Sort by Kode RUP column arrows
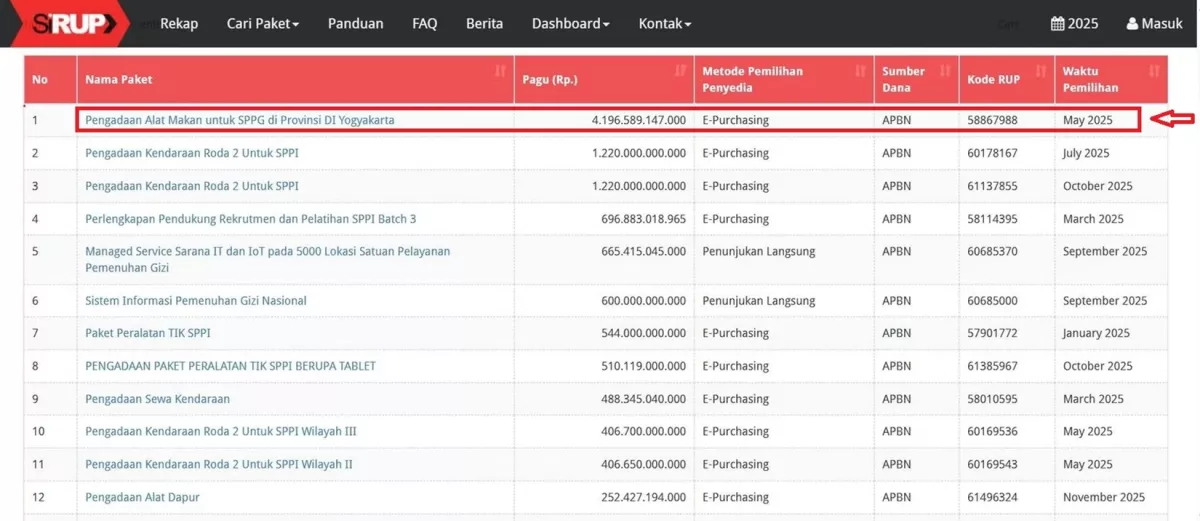The height and width of the screenshot is (521, 1200). pos(1041,71)
